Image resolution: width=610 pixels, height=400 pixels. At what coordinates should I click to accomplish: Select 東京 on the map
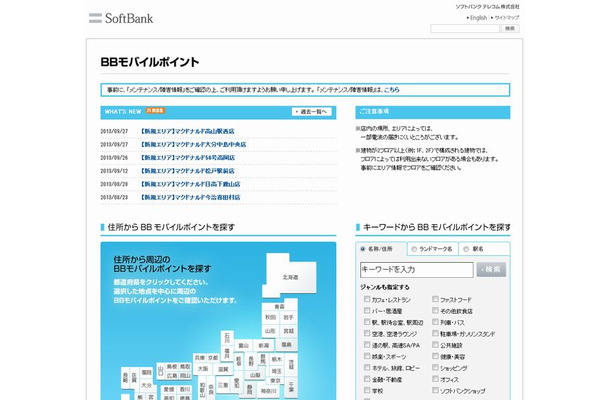pyautogui.click(x=275, y=380)
